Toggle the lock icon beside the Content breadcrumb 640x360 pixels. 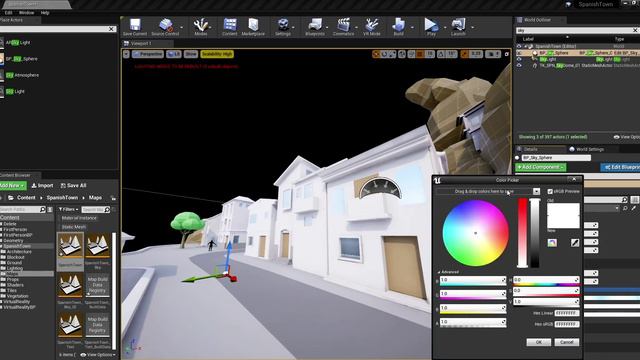click(113, 198)
